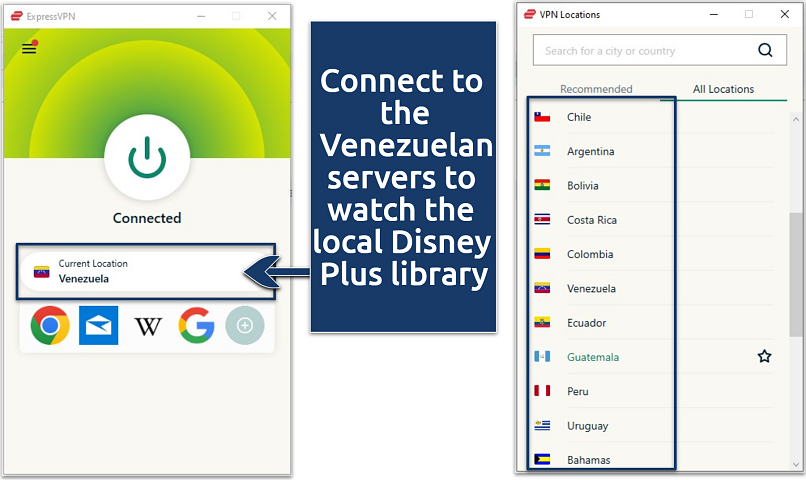Viewport: 806px width, 480px height.
Task: Click the scrollbar up arrow in VPN Locations
Action: click(796, 119)
